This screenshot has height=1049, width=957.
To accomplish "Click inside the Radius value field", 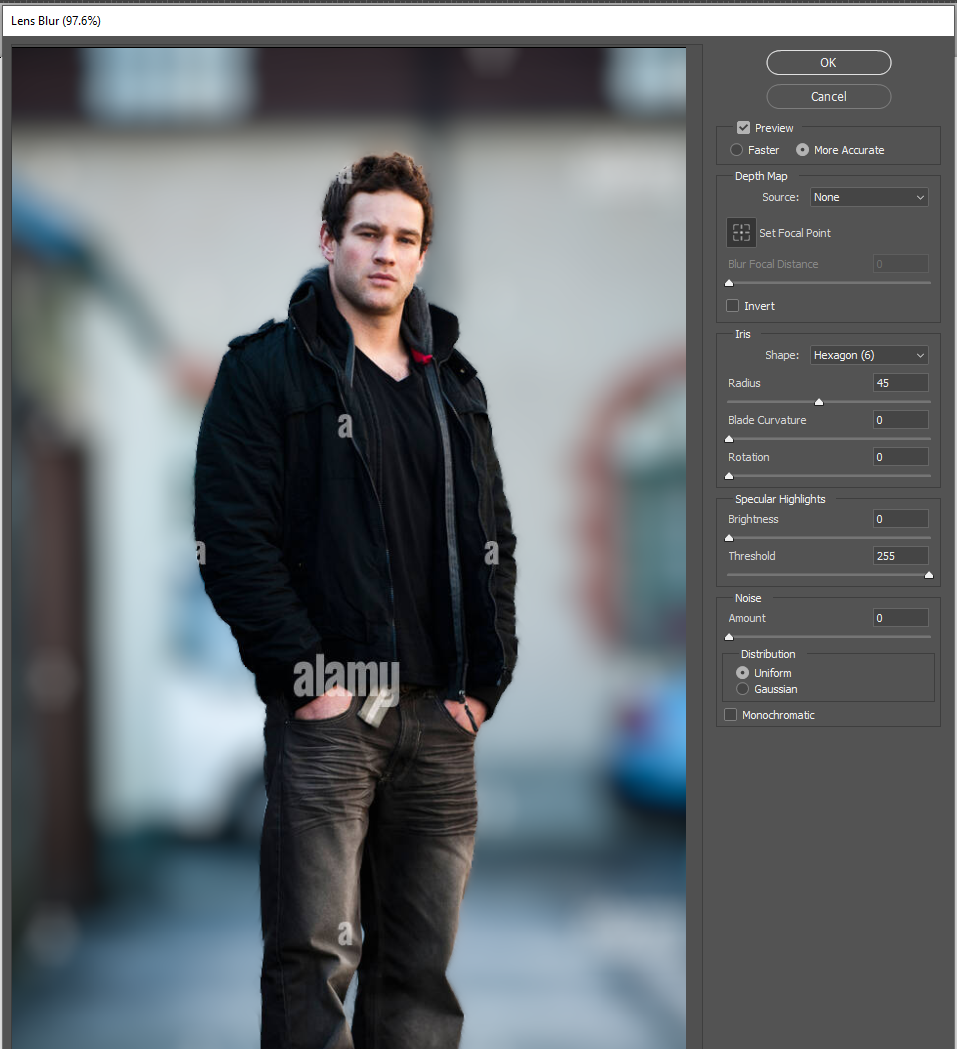I will point(899,382).
